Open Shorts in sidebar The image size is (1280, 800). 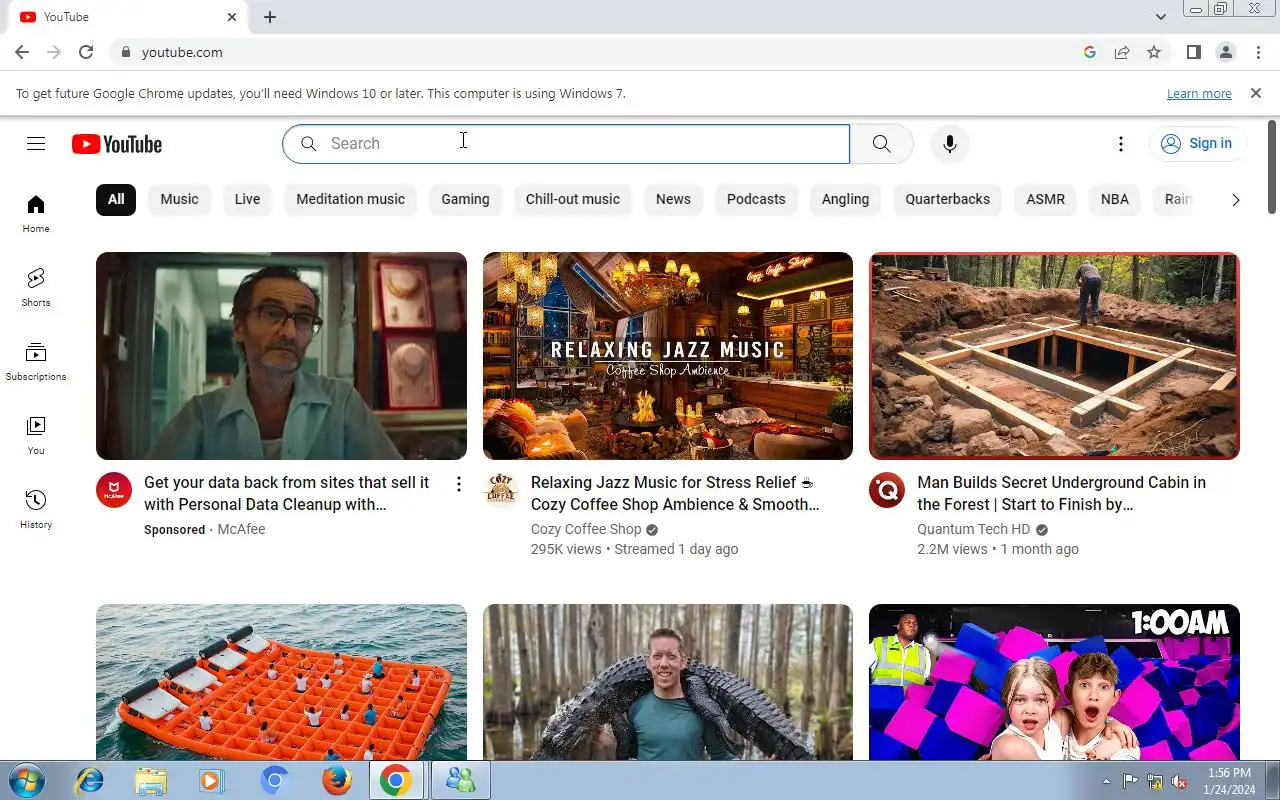click(x=36, y=287)
